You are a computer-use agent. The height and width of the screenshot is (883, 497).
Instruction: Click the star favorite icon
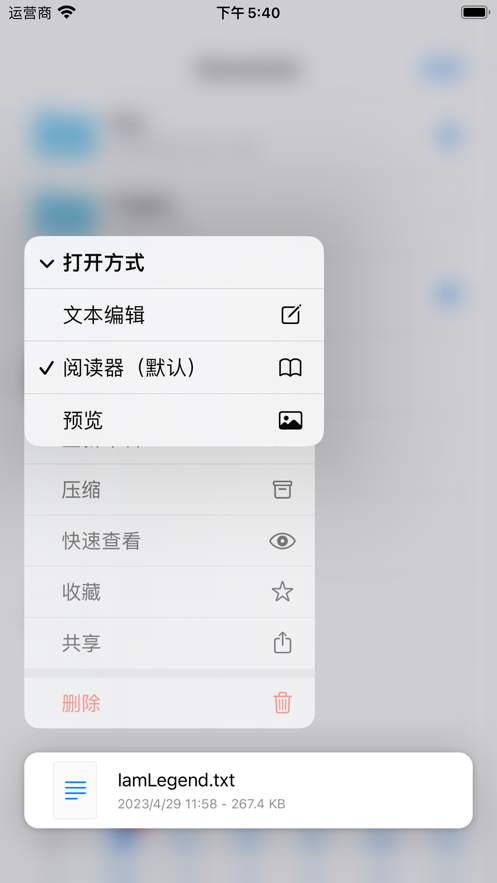pyautogui.click(x=283, y=591)
